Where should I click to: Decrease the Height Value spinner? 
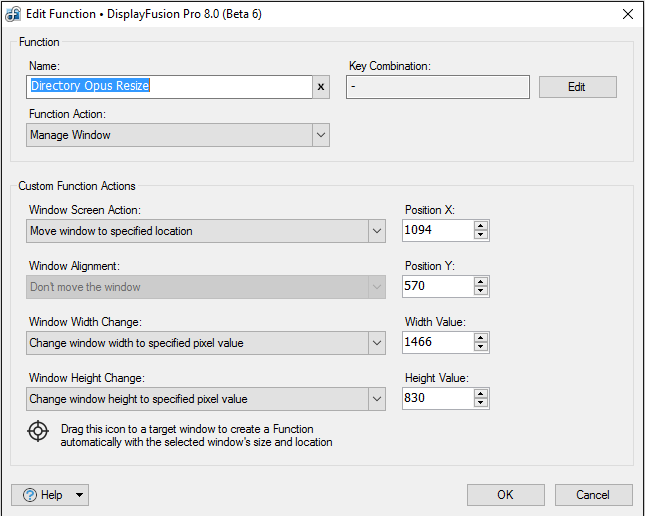coord(481,404)
